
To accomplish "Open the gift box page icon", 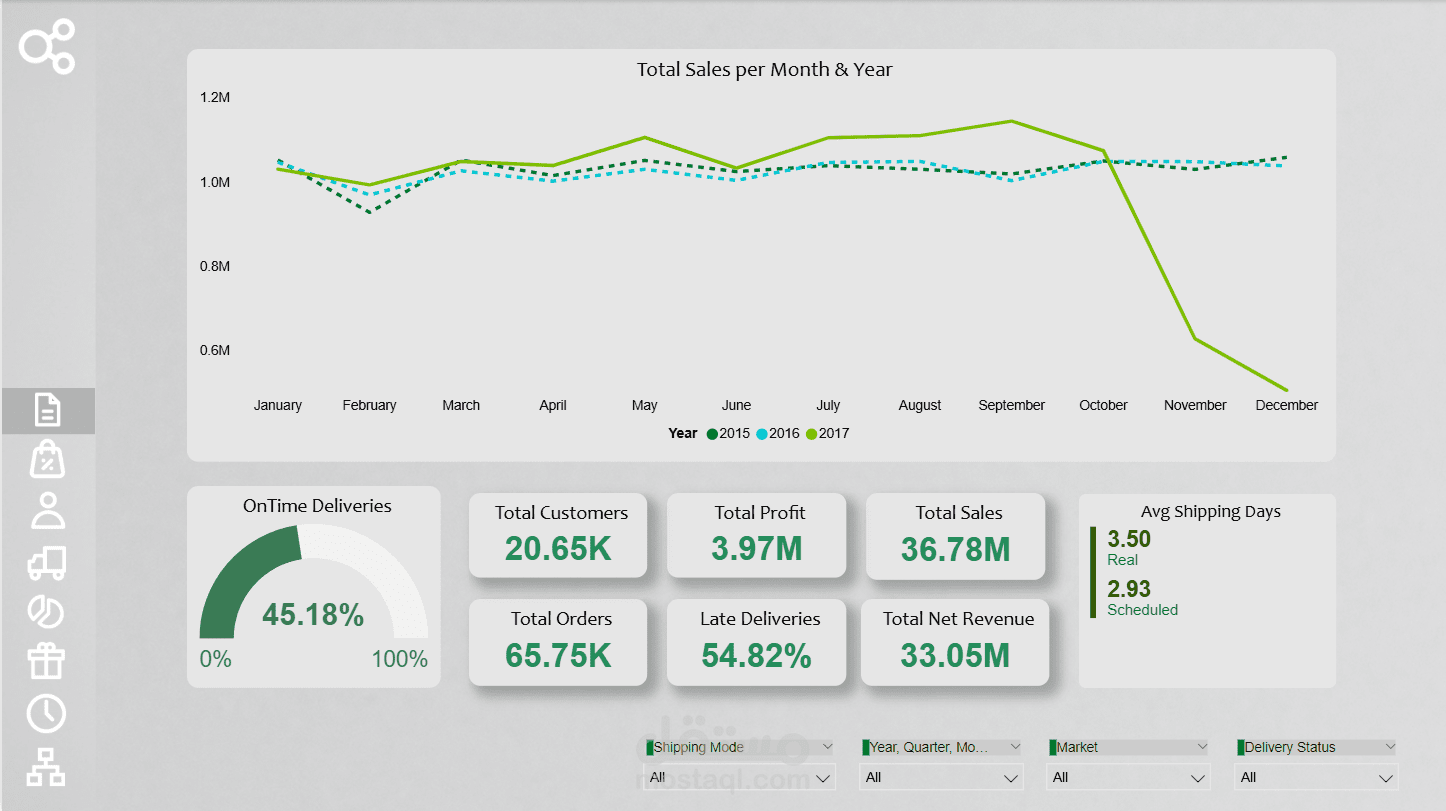I will (47, 661).
